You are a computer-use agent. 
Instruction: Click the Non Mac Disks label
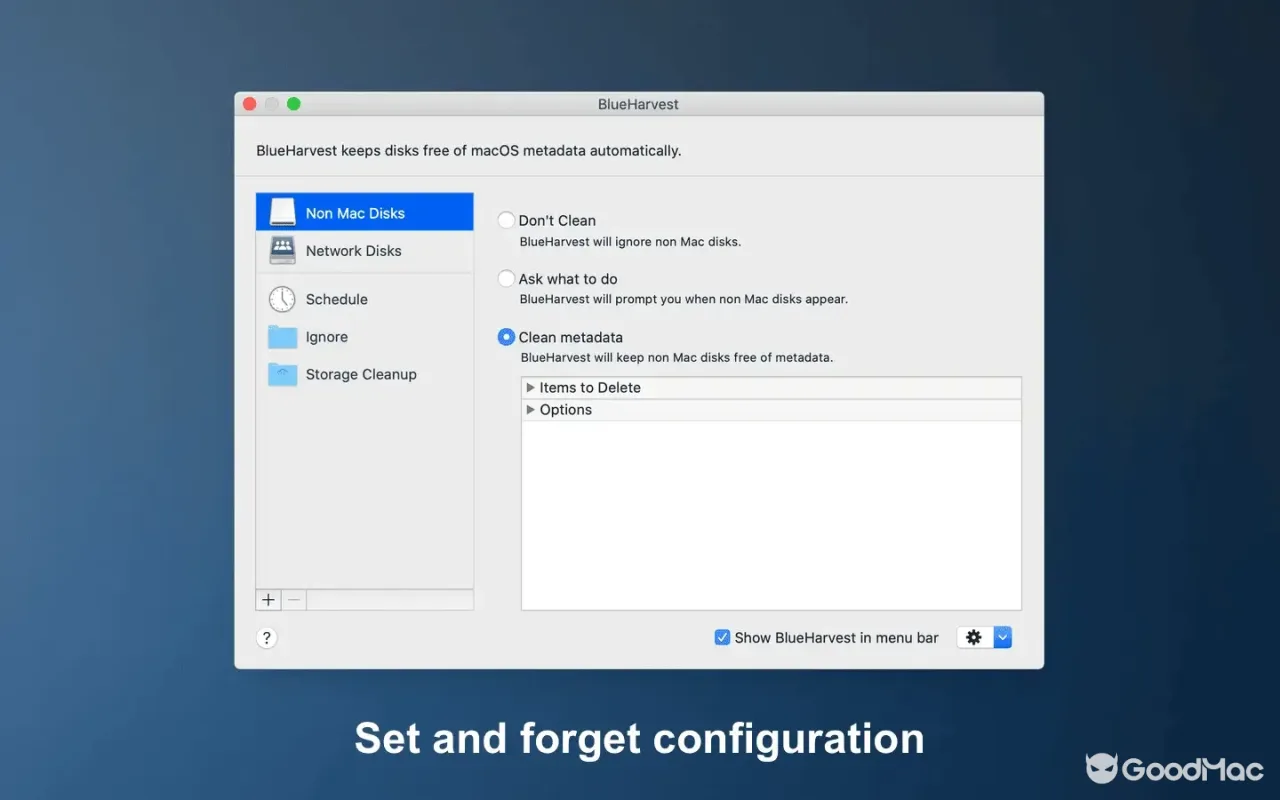pos(355,213)
